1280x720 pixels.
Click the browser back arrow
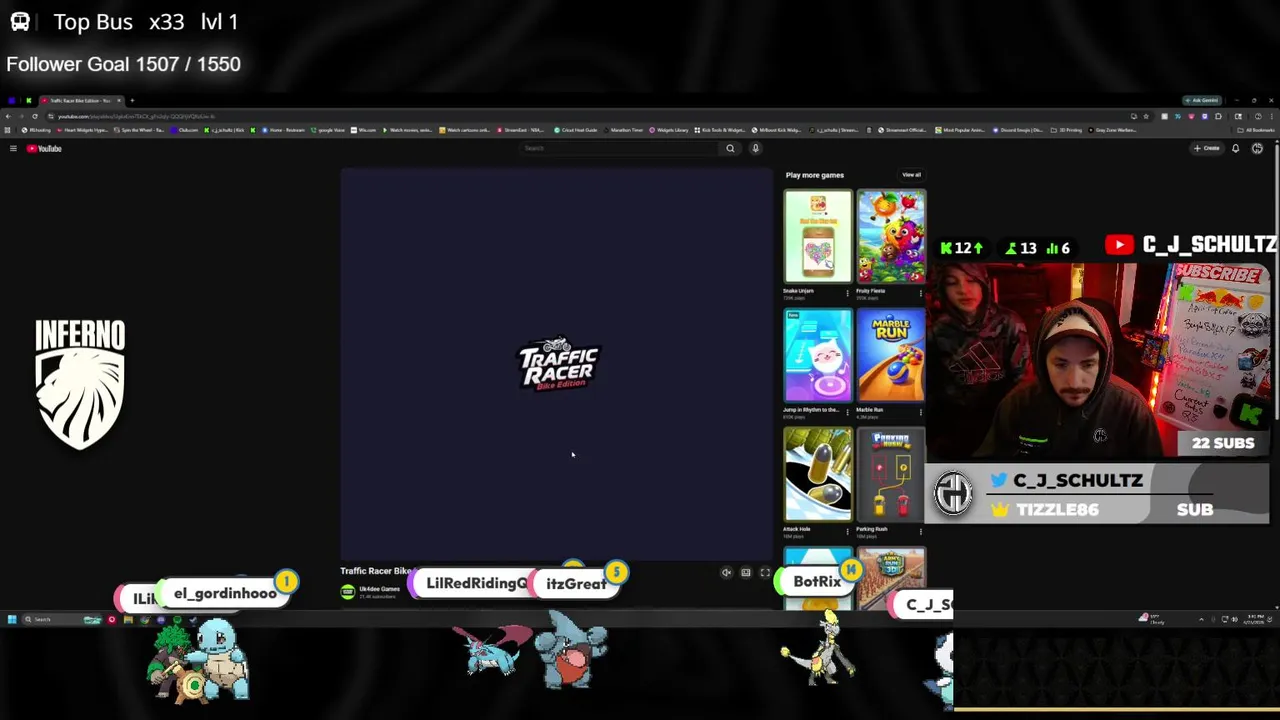[x=8, y=116]
